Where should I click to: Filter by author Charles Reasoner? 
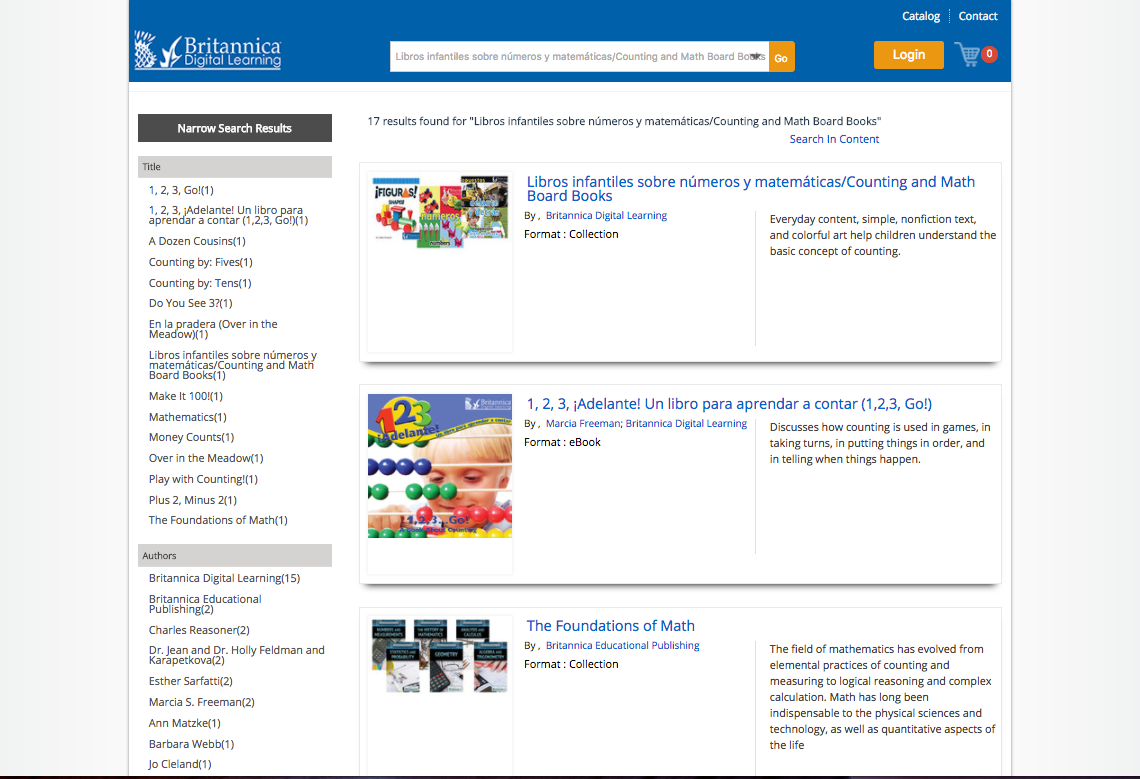[x=199, y=630]
